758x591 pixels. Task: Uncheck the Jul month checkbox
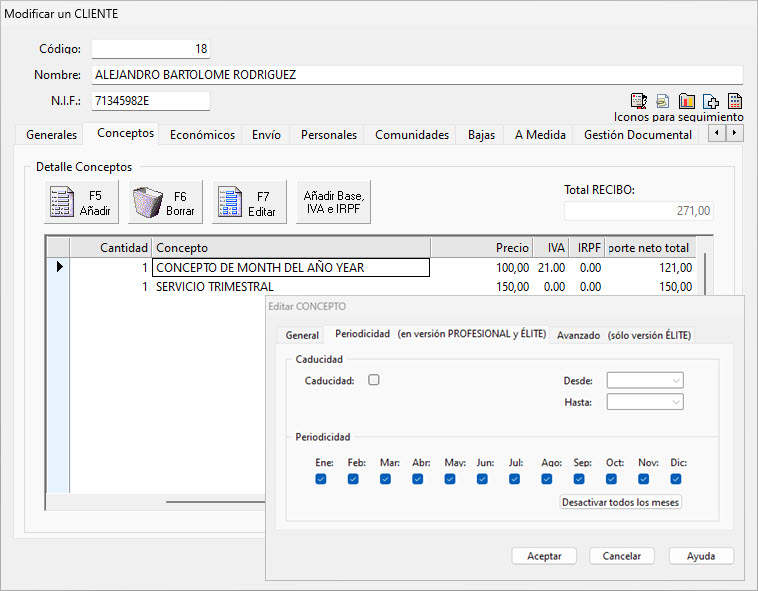tap(514, 479)
